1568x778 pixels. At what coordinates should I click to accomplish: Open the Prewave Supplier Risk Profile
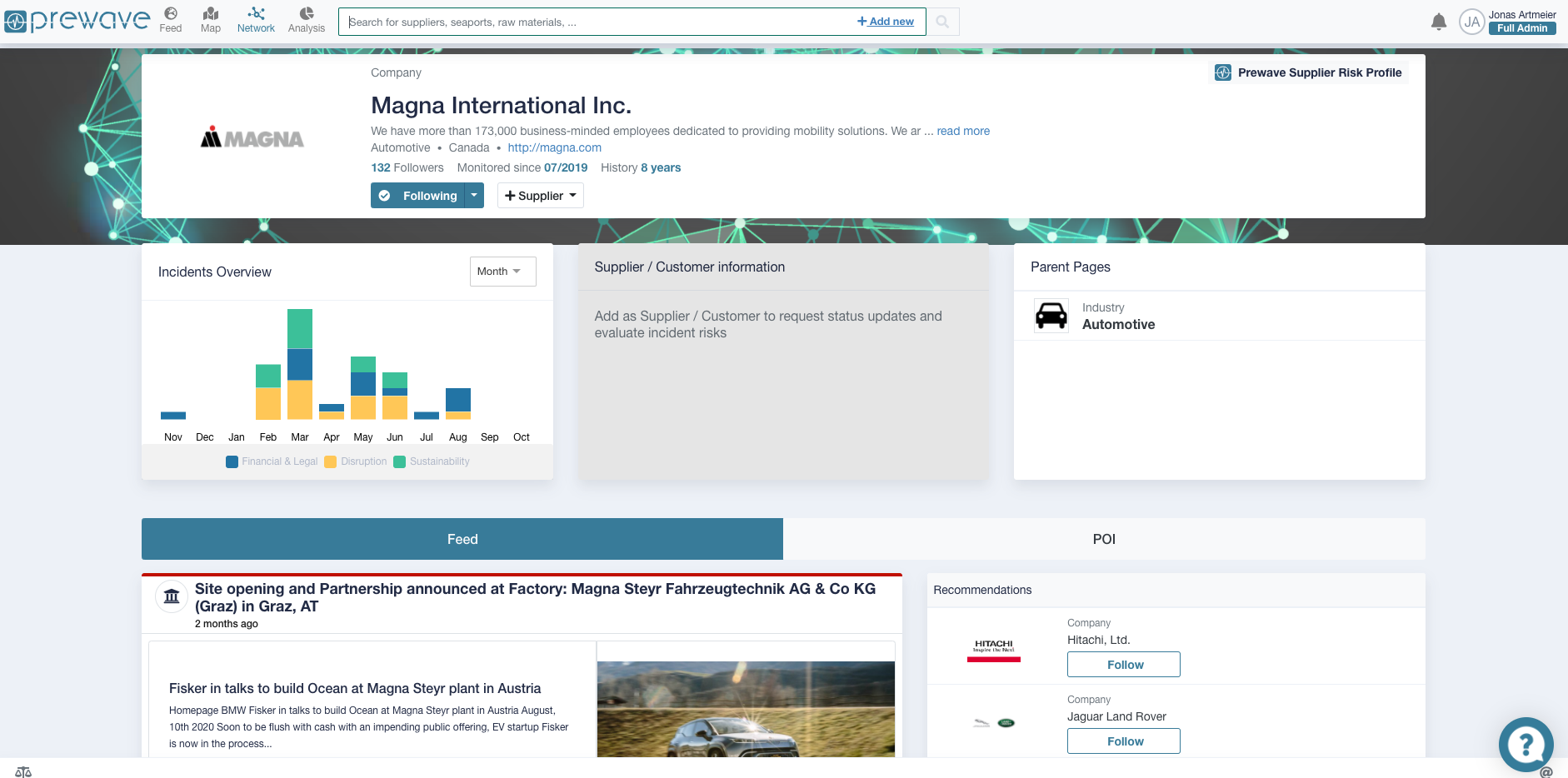point(1308,72)
